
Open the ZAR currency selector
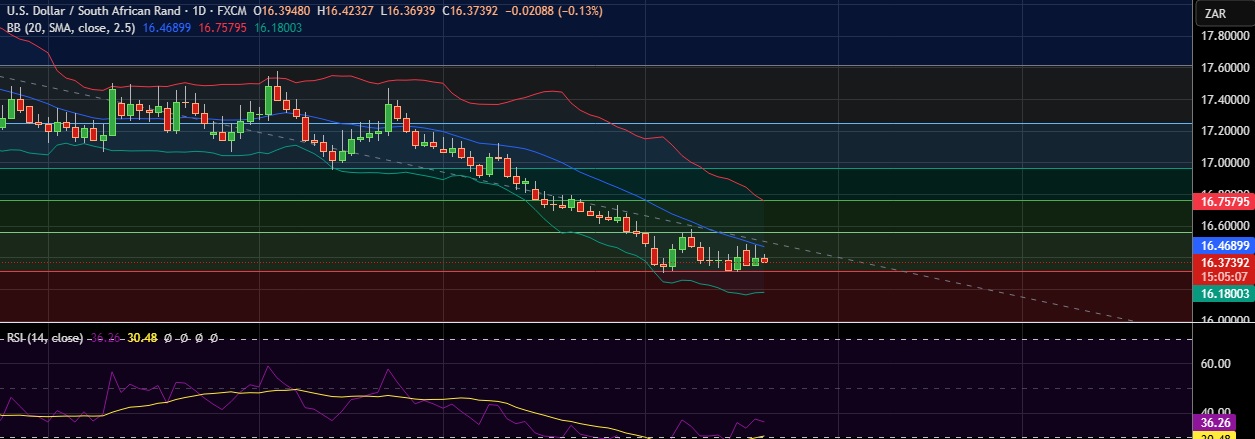[1216, 13]
